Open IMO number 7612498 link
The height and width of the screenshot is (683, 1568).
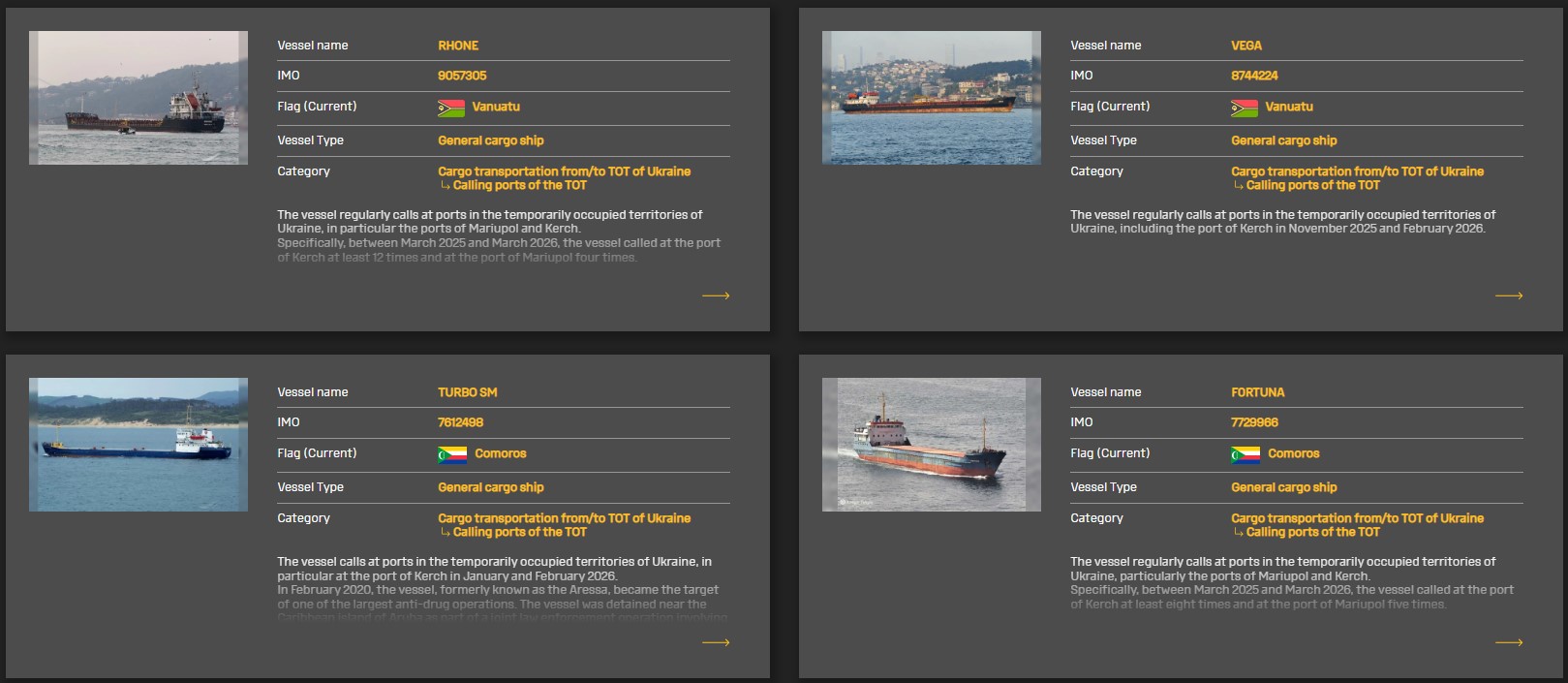click(x=460, y=422)
